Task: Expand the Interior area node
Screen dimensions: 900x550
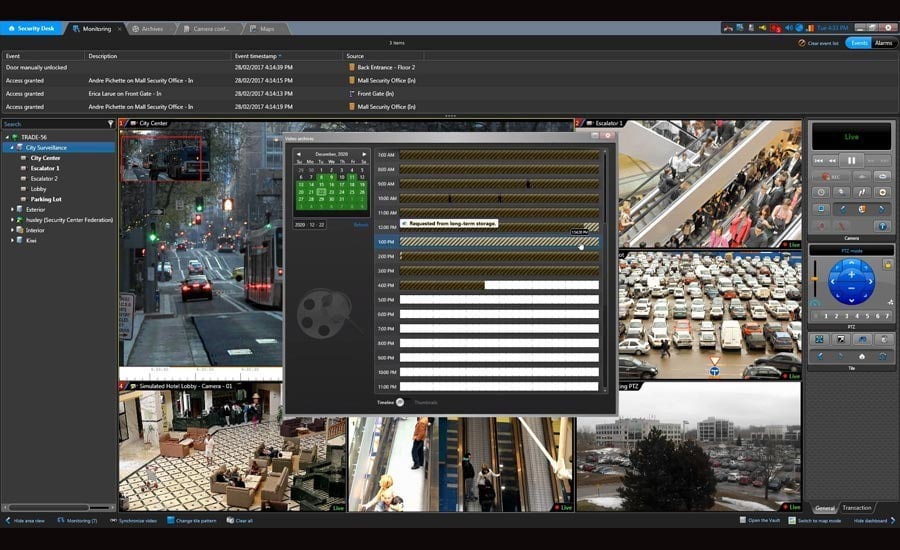Action: 12,230
